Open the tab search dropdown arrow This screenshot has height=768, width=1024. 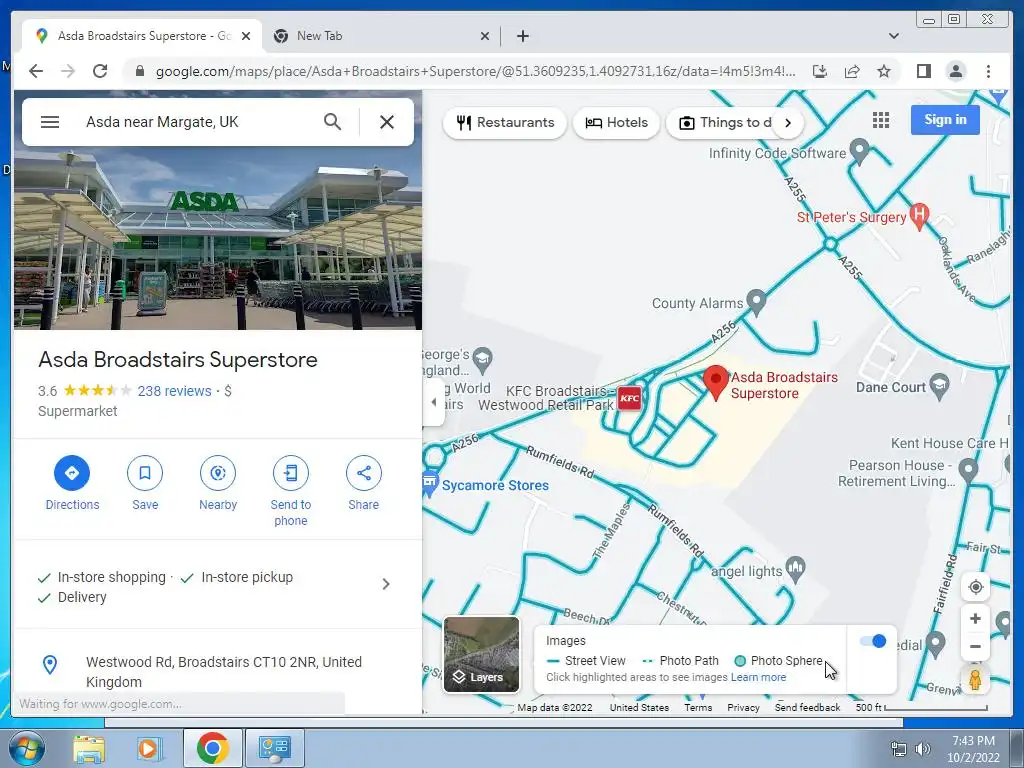coord(893,36)
